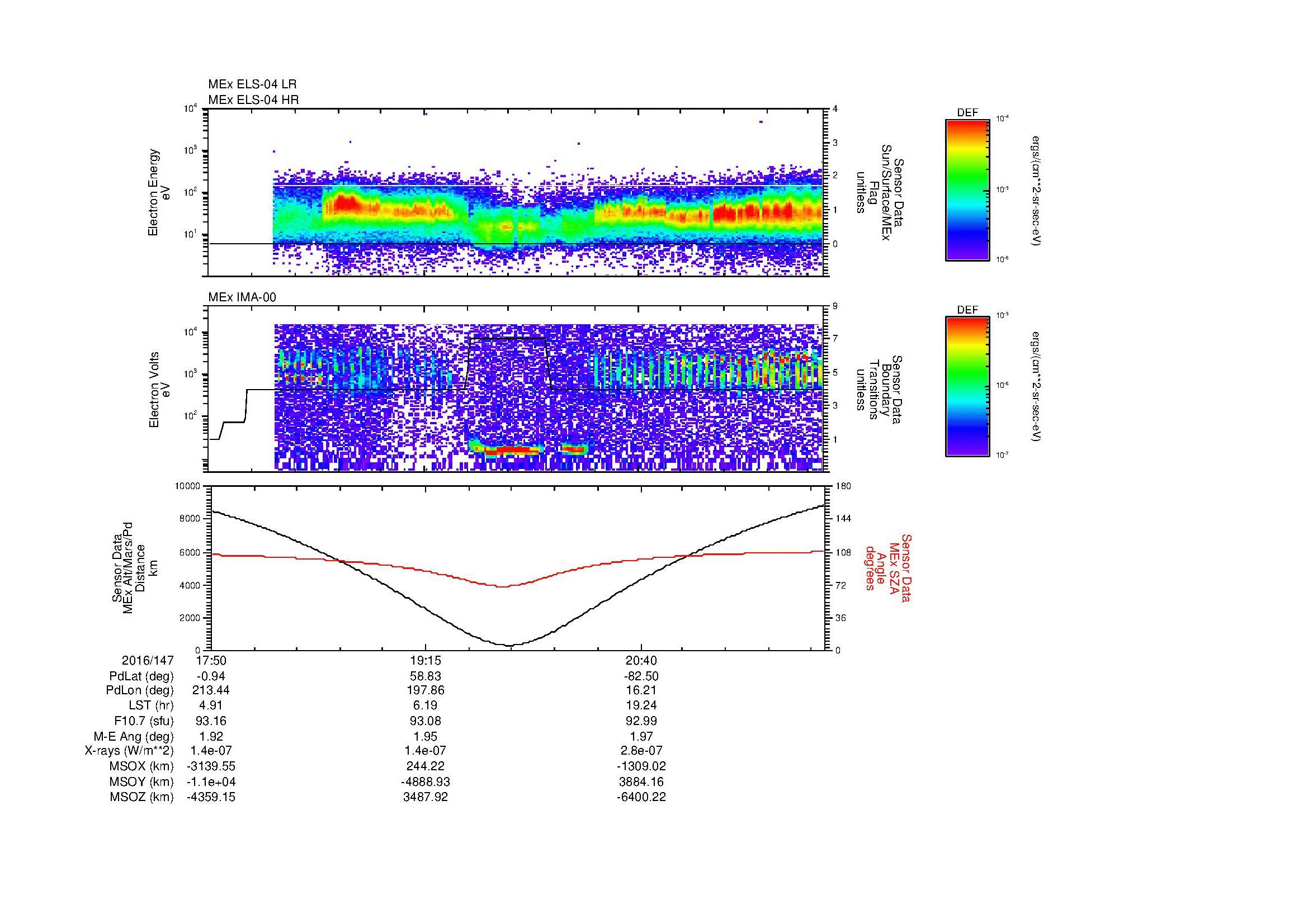The width and height of the screenshot is (1308, 924).
Task: Click the ELS colorbar units label
Action: (x=1036, y=190)
